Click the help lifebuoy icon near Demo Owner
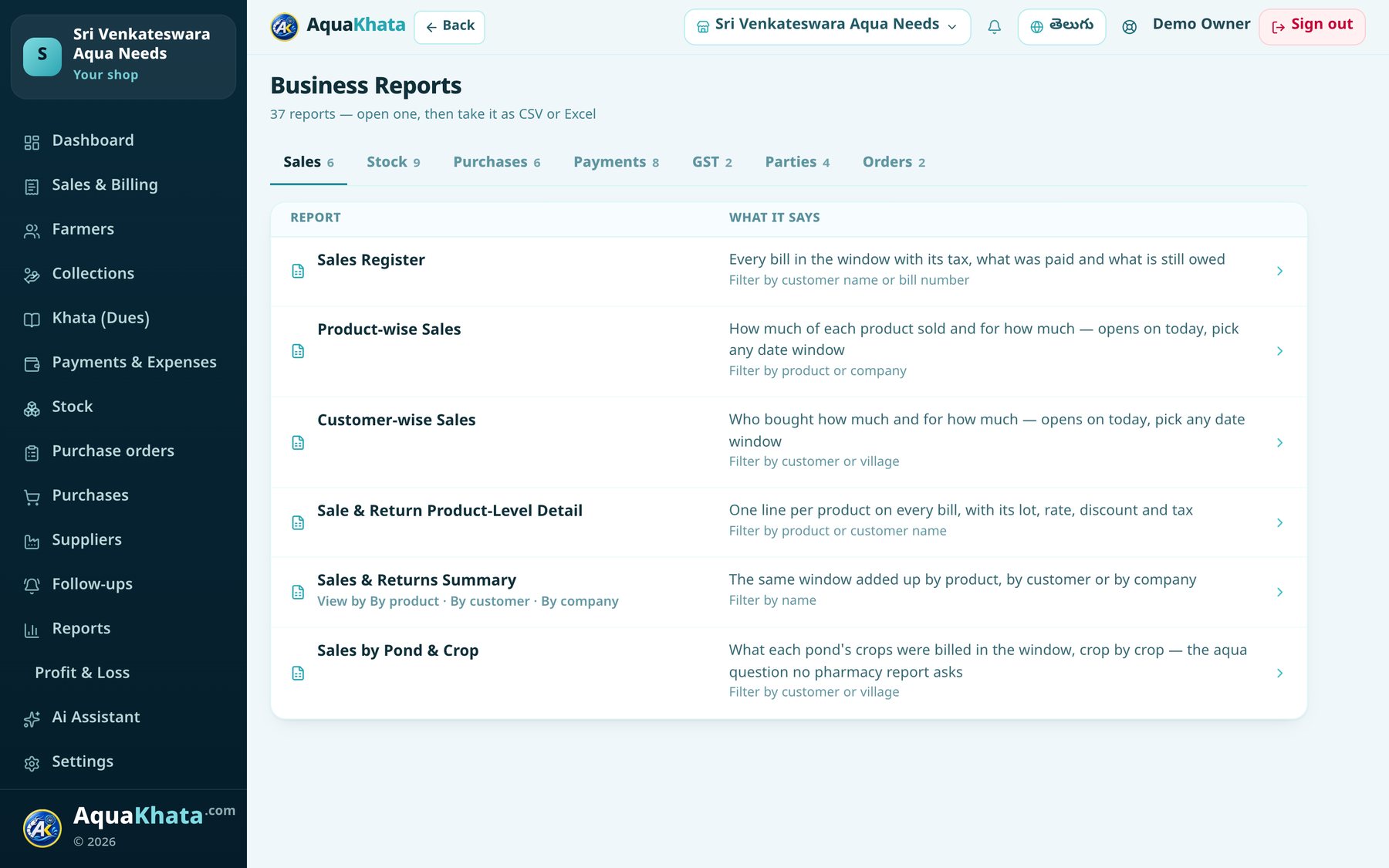Viewport: 1389px width, 868px height. pos(1129,27)
